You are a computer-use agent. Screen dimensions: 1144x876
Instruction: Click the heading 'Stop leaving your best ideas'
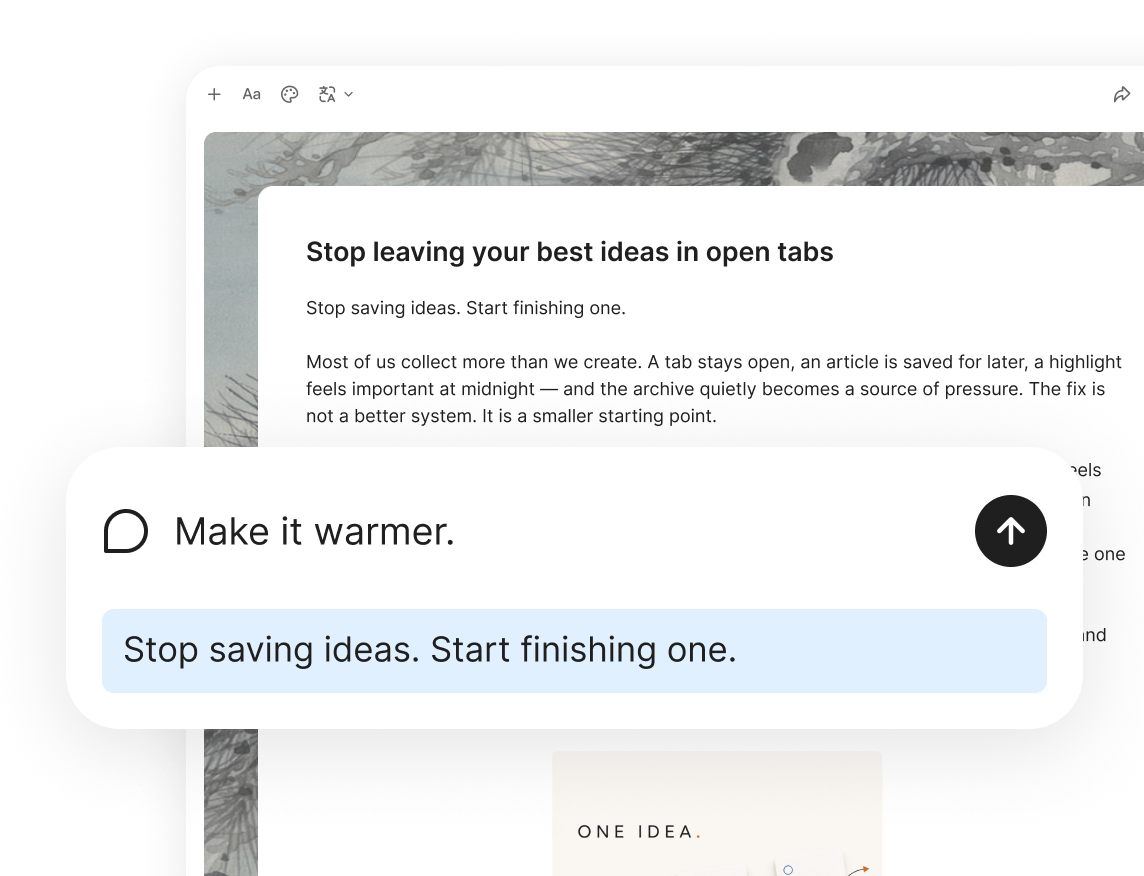coord(569,252)
